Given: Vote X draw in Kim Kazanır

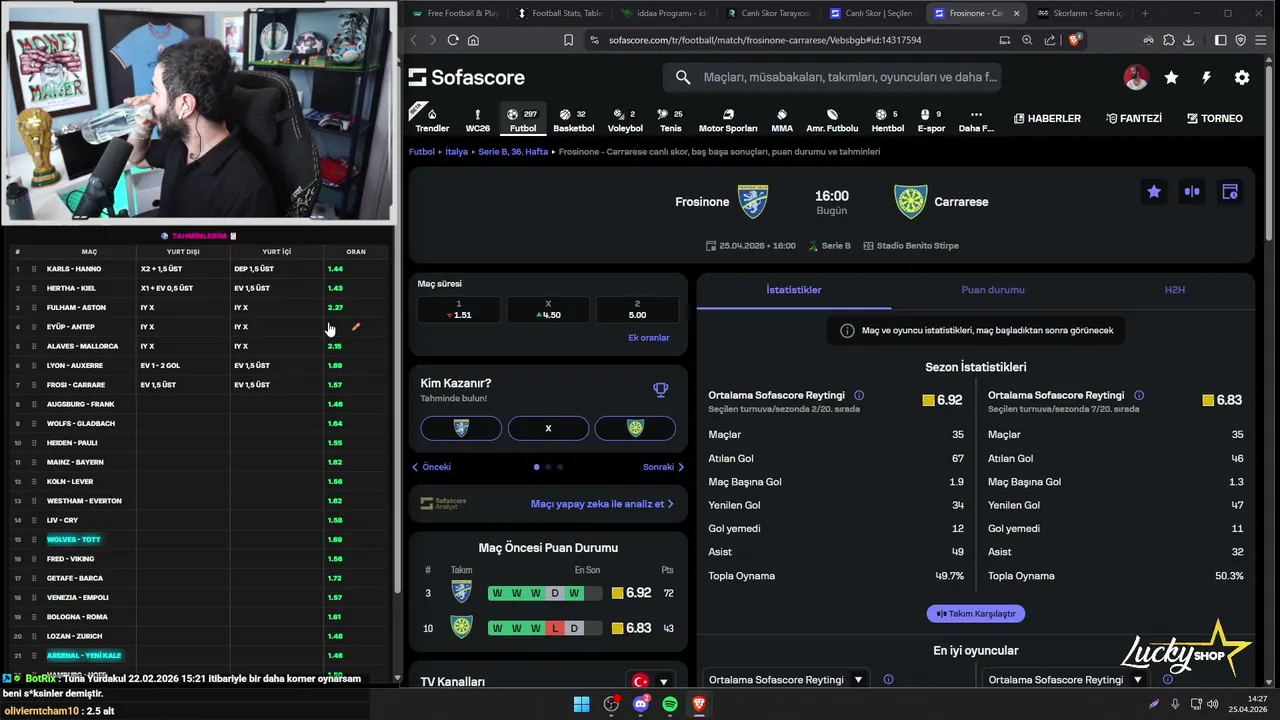Looking at the screenshot, I should pos(548,428).
